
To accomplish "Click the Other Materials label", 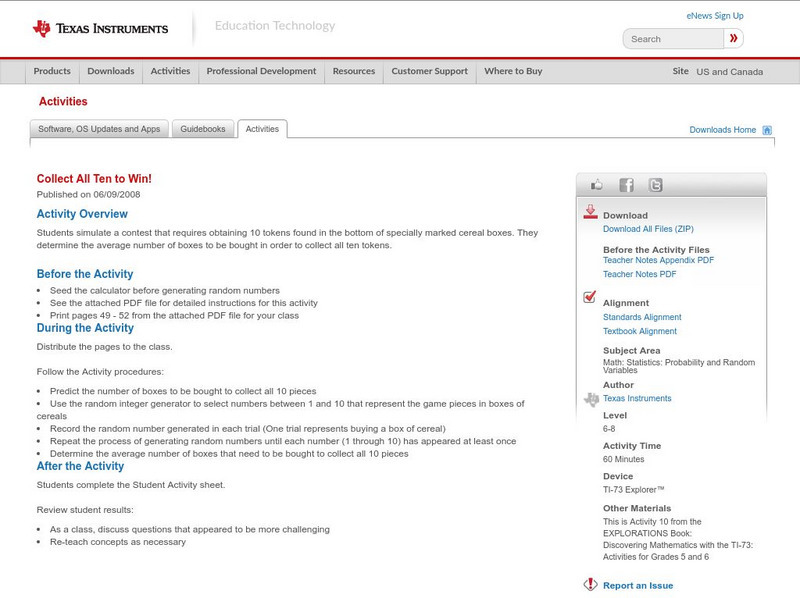I will (x=637, y=508).
